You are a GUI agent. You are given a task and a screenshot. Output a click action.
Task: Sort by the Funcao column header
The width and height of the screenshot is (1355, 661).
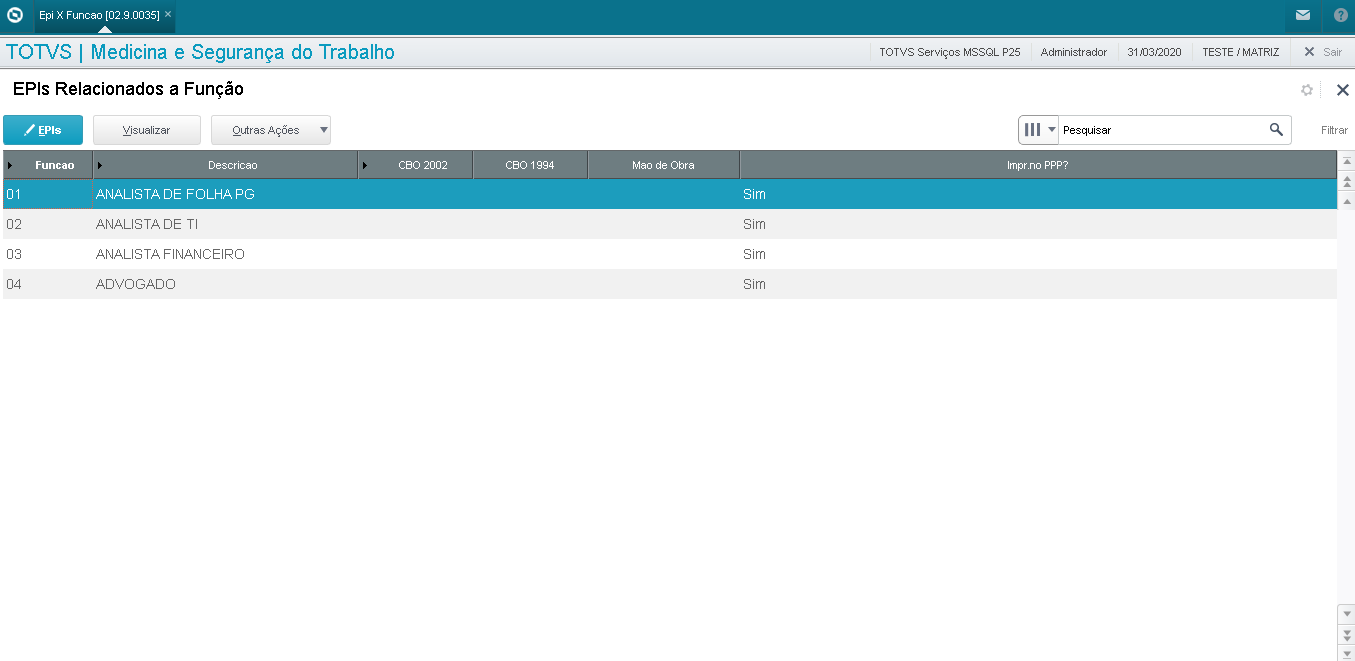(x=48, y=165)
